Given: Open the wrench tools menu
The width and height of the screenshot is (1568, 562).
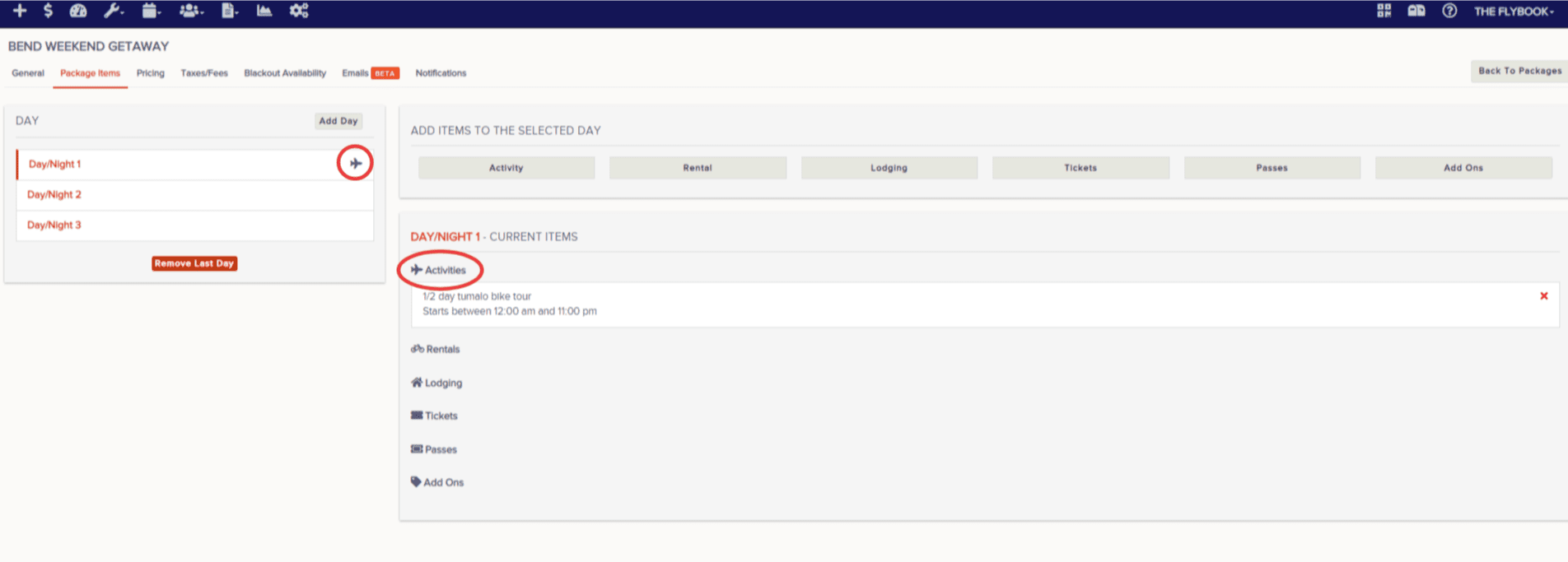Looking at the screenshot, I should 114,11.
